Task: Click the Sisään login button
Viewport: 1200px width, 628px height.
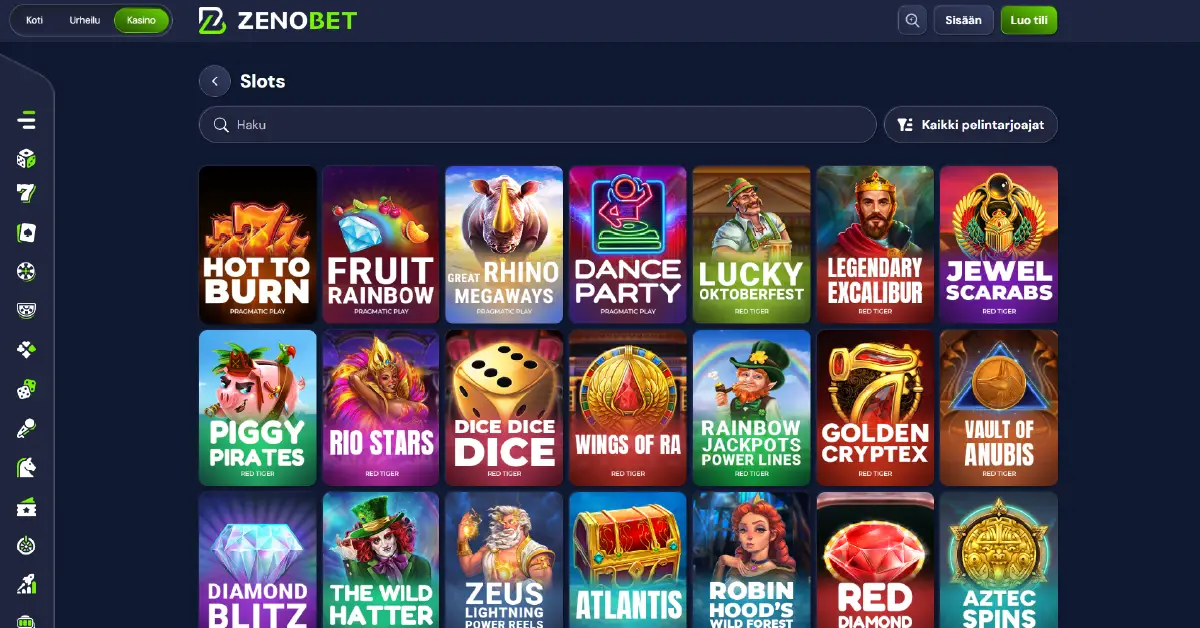Action: coord(963,20)
